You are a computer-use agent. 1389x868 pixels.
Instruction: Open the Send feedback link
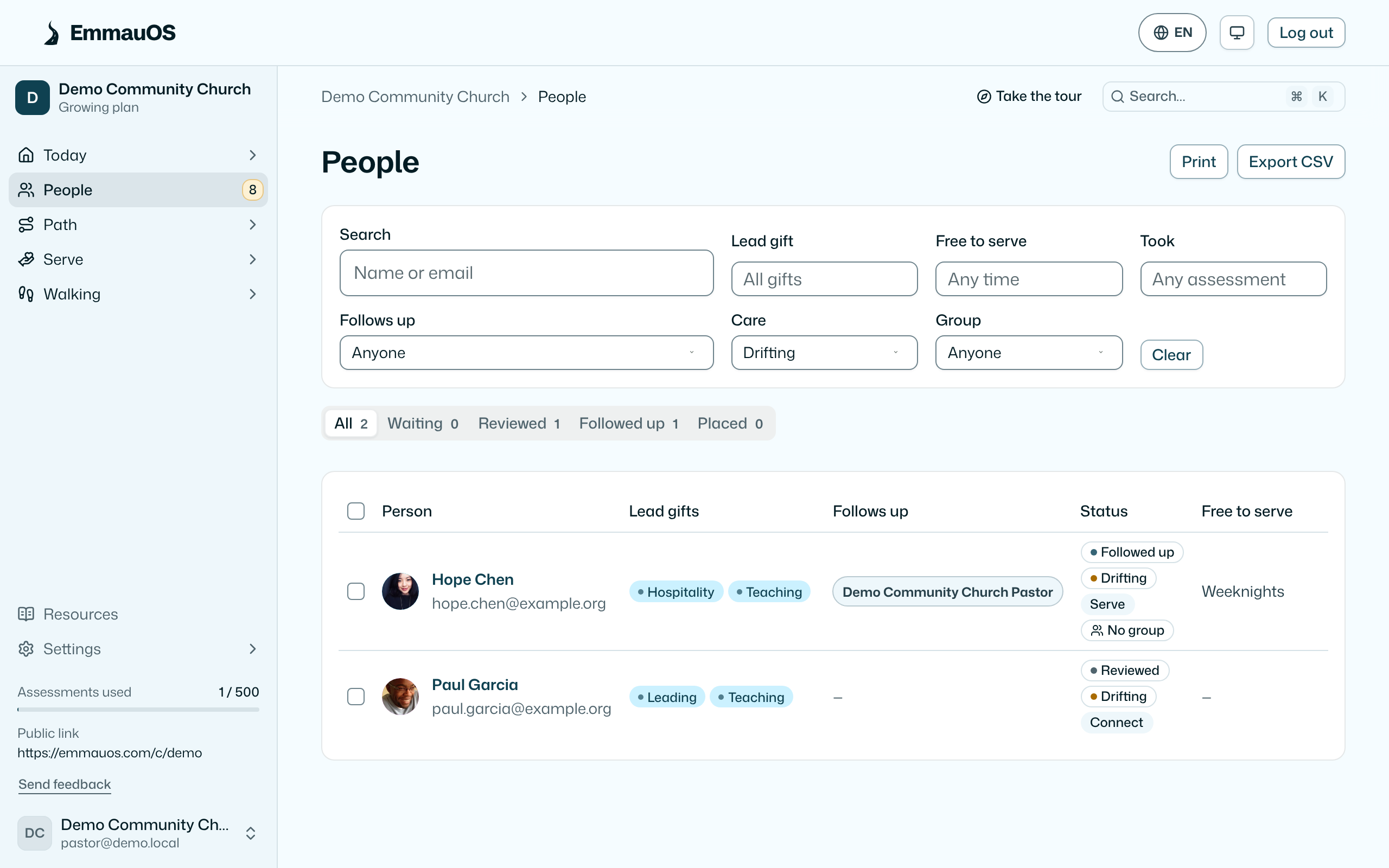coord(64,784)
